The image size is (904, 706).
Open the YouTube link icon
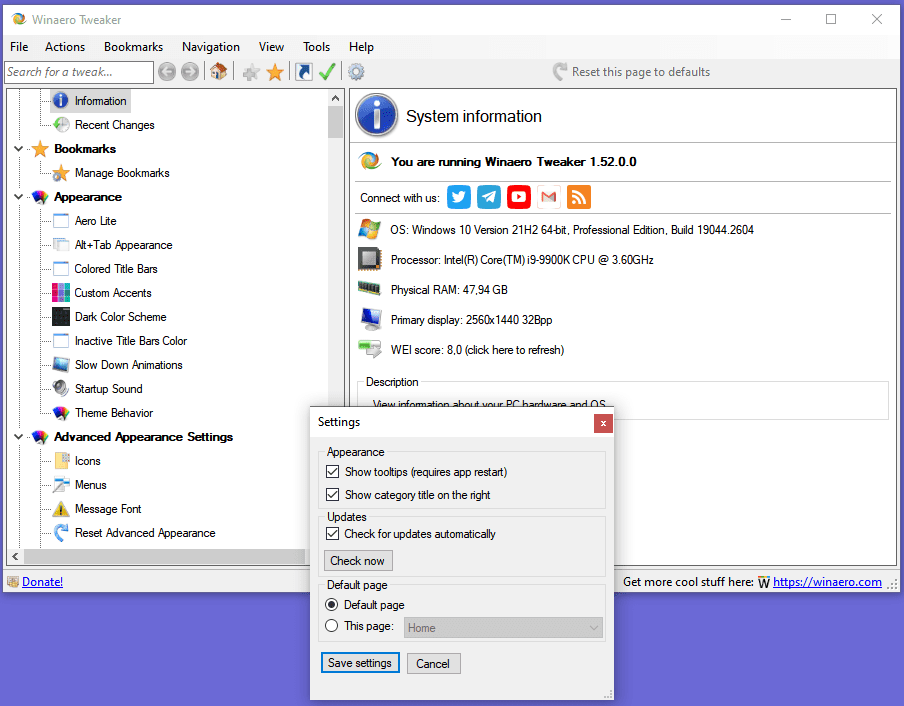tap(518, 197)
